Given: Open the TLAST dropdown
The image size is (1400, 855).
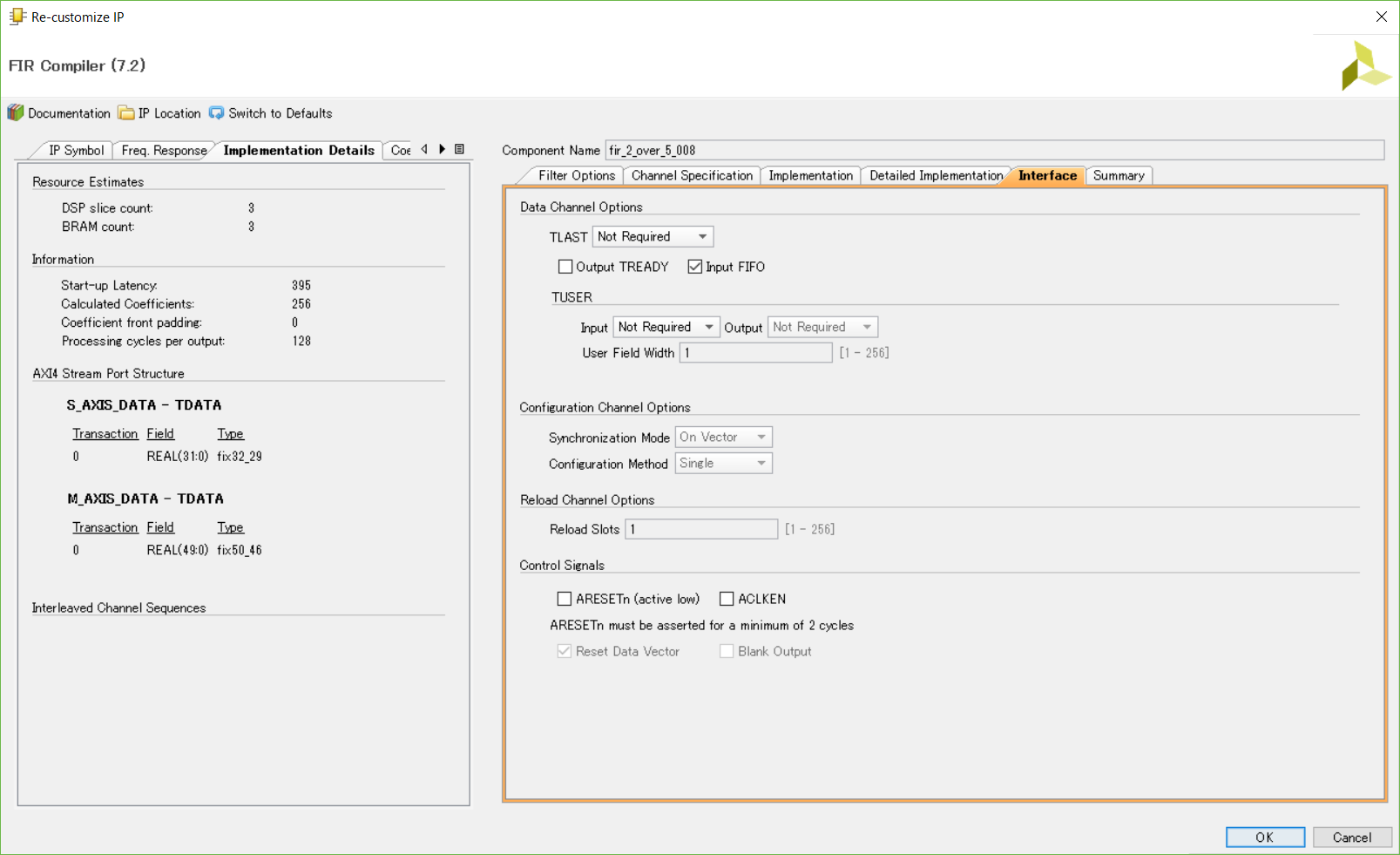Looking at the screenshot, I should click(x=653, y=236).
